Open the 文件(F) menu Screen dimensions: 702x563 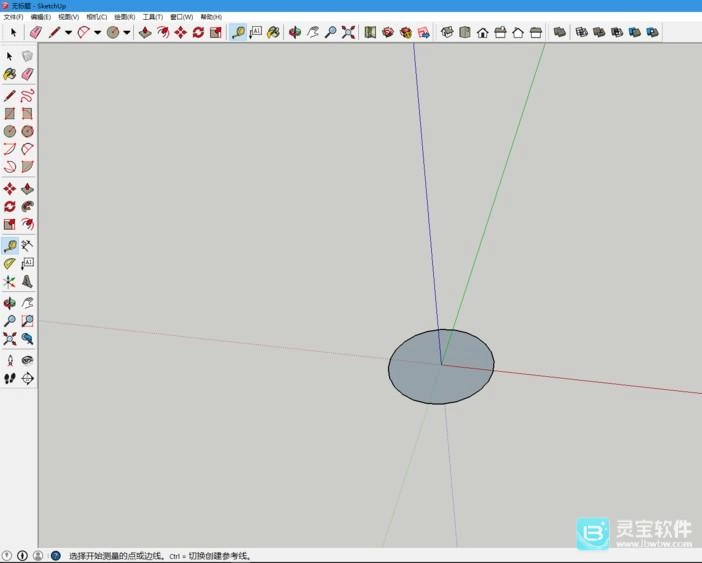click(x=13, y=17)
